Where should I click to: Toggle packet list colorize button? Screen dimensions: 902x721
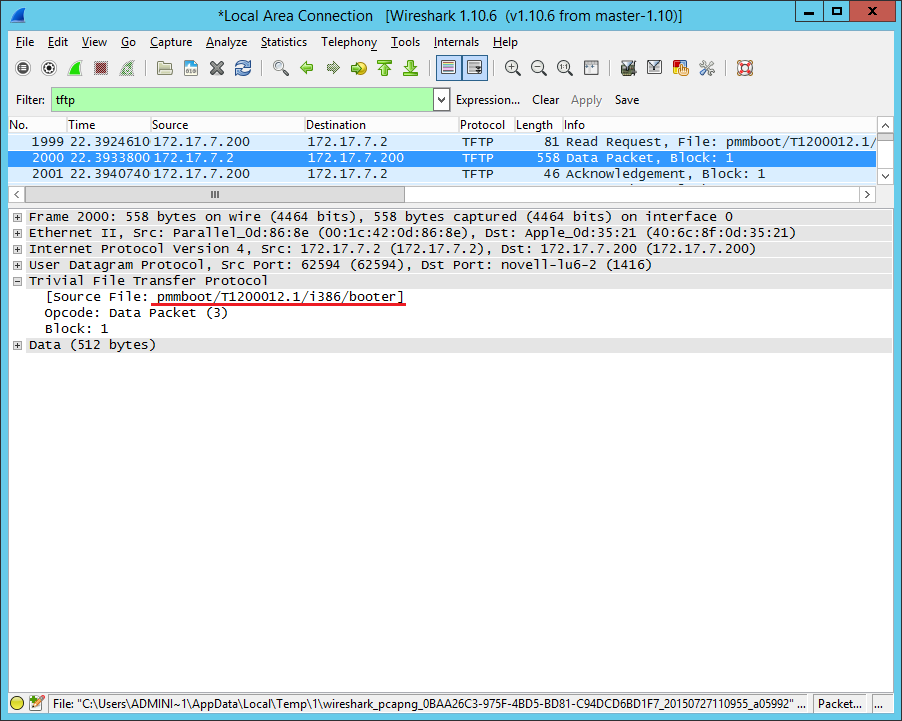click(448, 68)
